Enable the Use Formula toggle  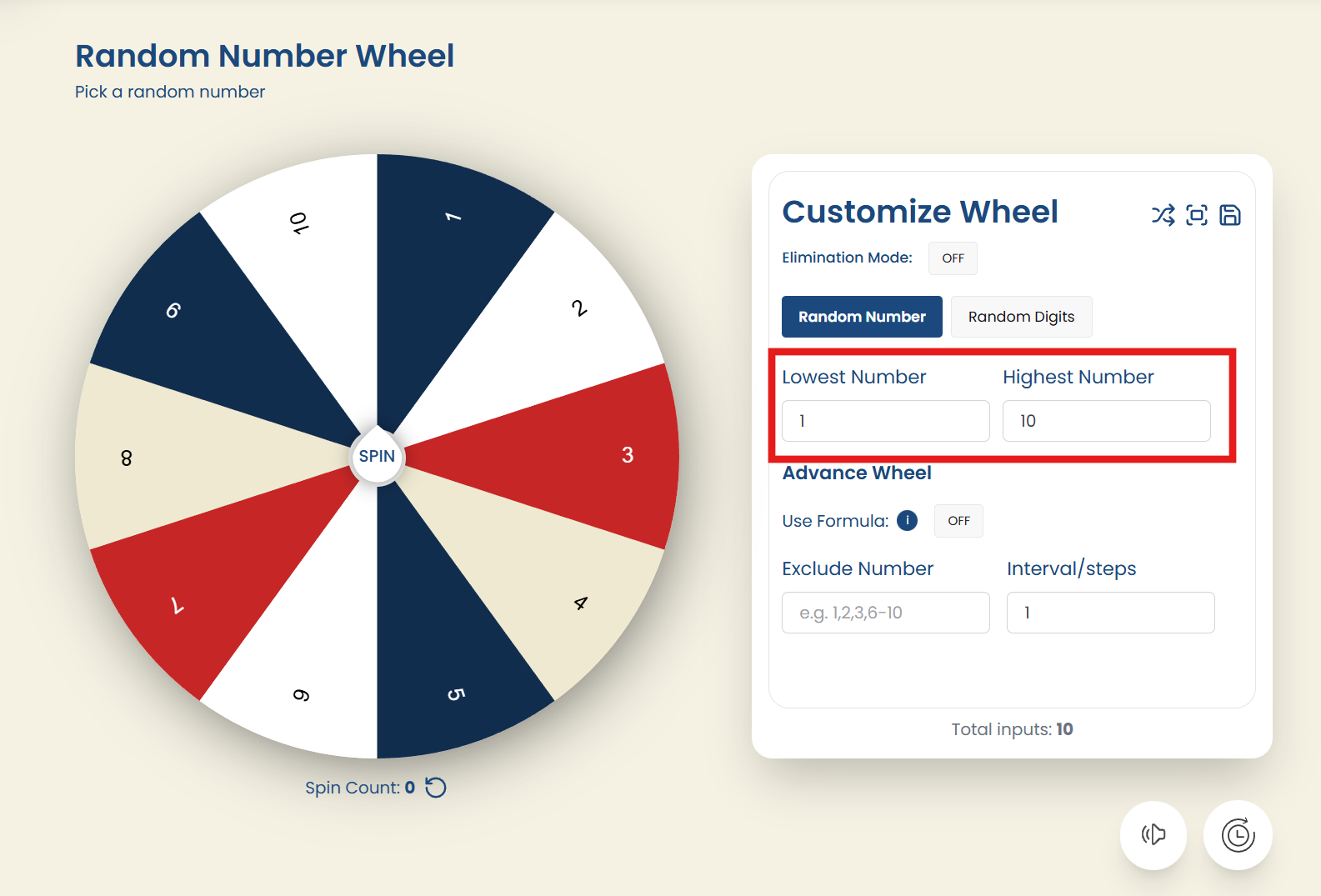coord(958,521)
